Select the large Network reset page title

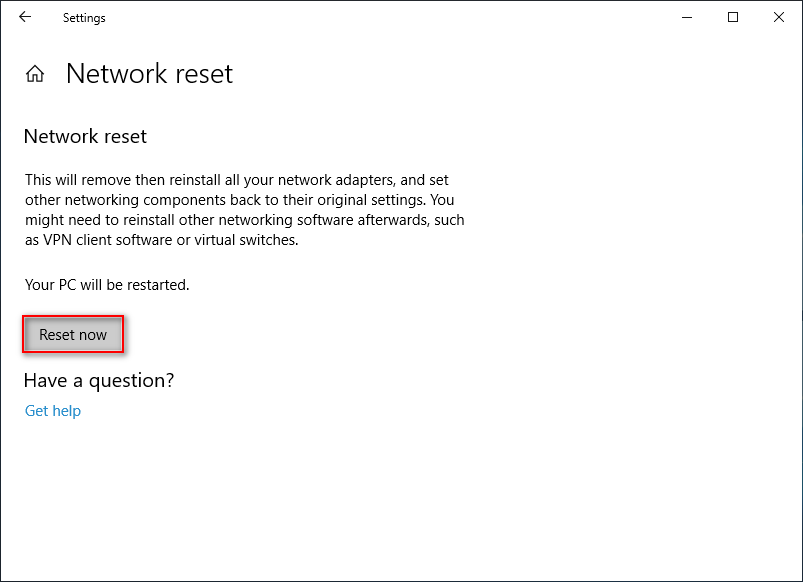[x=150, y=73]
